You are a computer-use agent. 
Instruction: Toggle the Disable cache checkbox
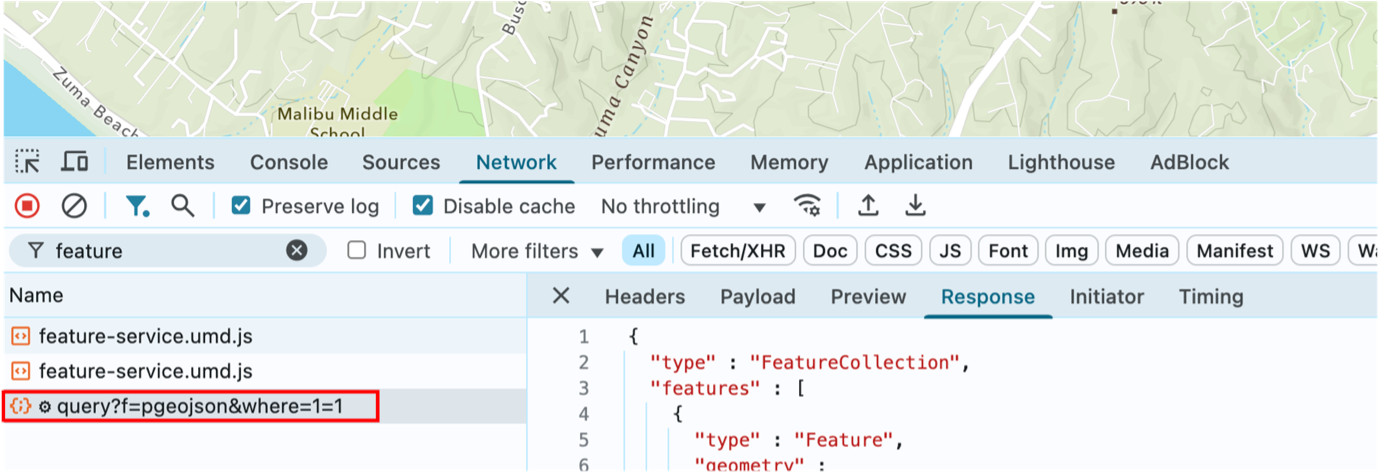[x=423, y=206]
